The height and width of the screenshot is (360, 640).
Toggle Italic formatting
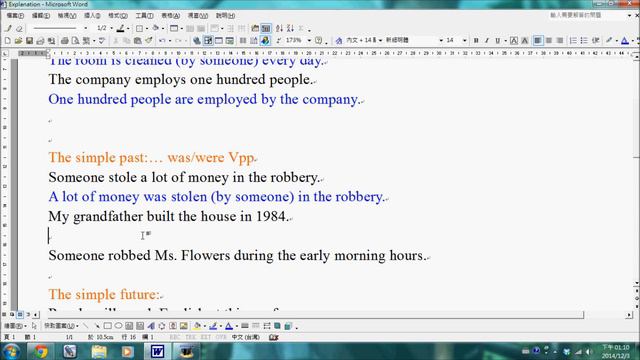point(487,40)
